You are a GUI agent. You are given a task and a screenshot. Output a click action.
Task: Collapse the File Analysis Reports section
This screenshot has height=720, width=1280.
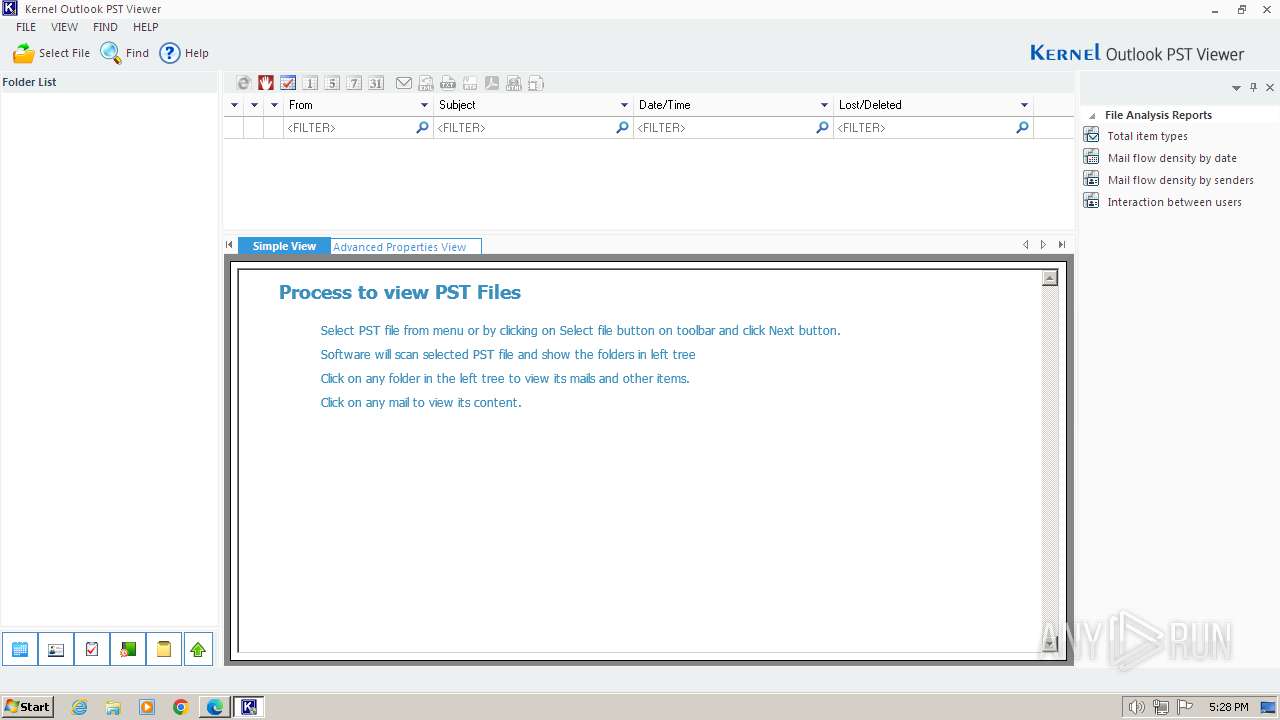click(1092, 116)
